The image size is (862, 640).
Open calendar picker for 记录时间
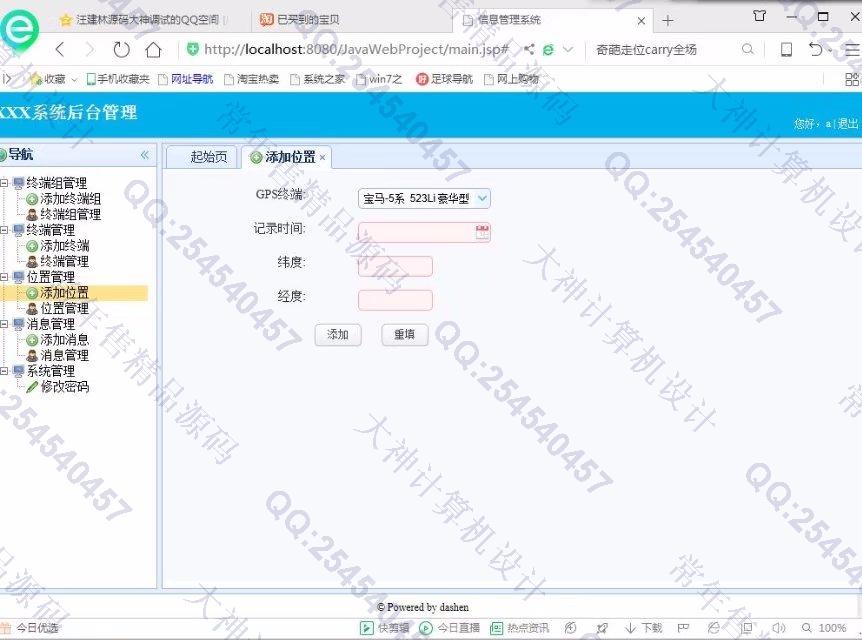point(482,232)
